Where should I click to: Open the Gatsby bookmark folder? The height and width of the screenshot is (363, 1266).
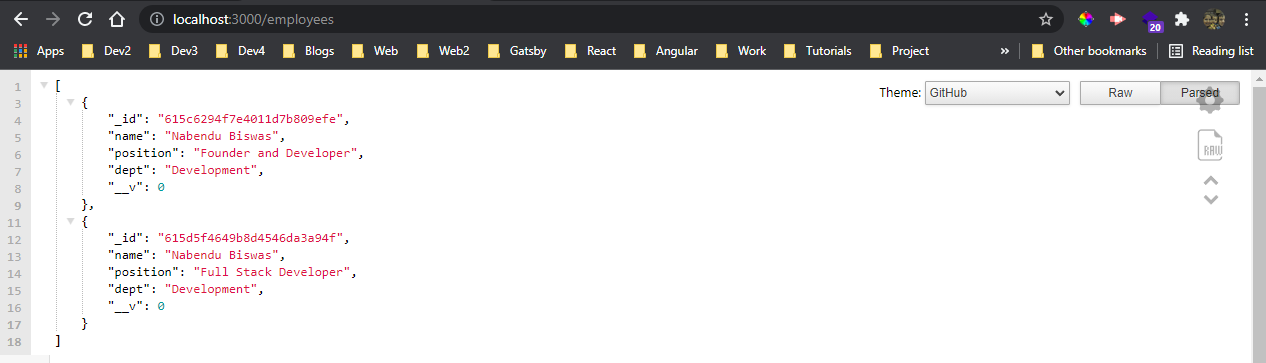[x=517, y=50]
